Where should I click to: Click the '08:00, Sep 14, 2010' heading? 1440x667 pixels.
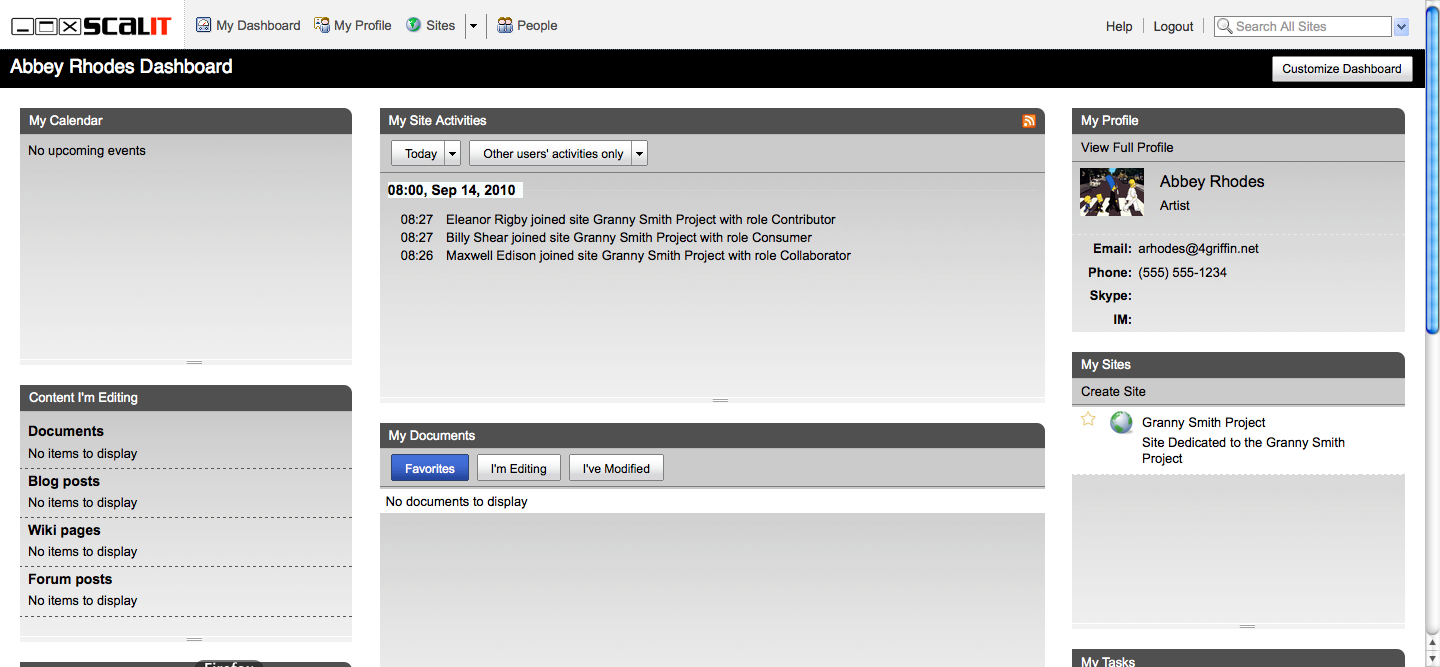coord(452,190)
